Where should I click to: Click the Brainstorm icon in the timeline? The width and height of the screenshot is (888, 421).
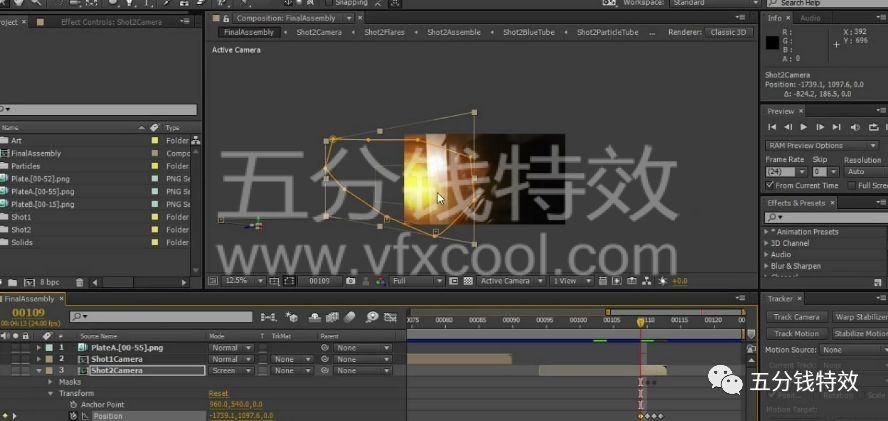[372, 317]
